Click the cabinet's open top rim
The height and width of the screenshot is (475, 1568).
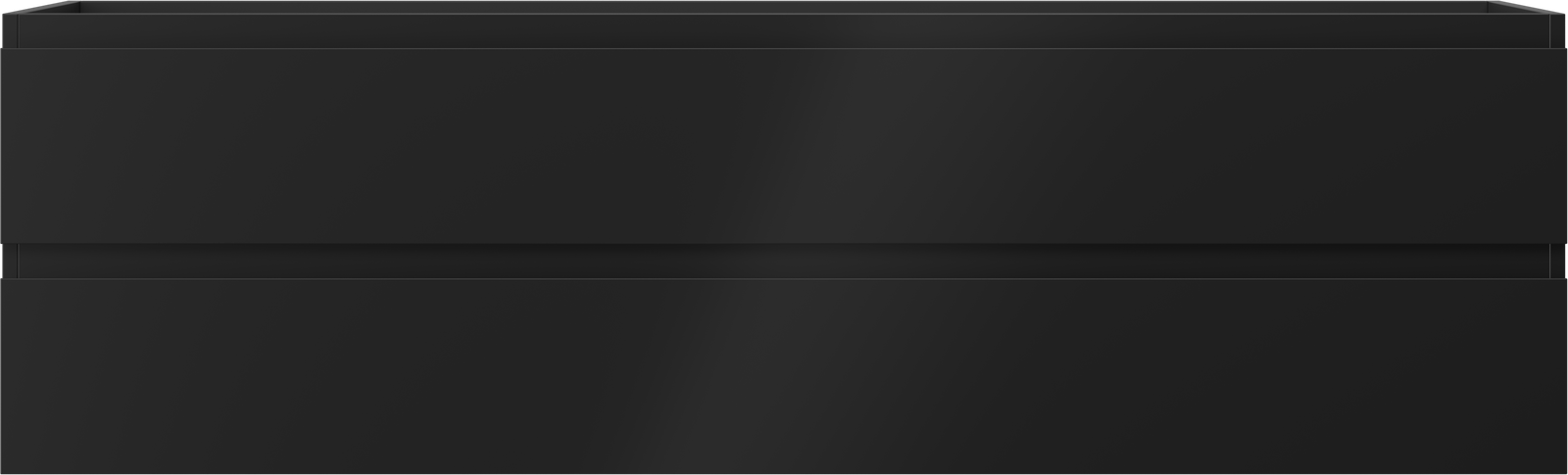pyautogui.click(x=784, y=8)
